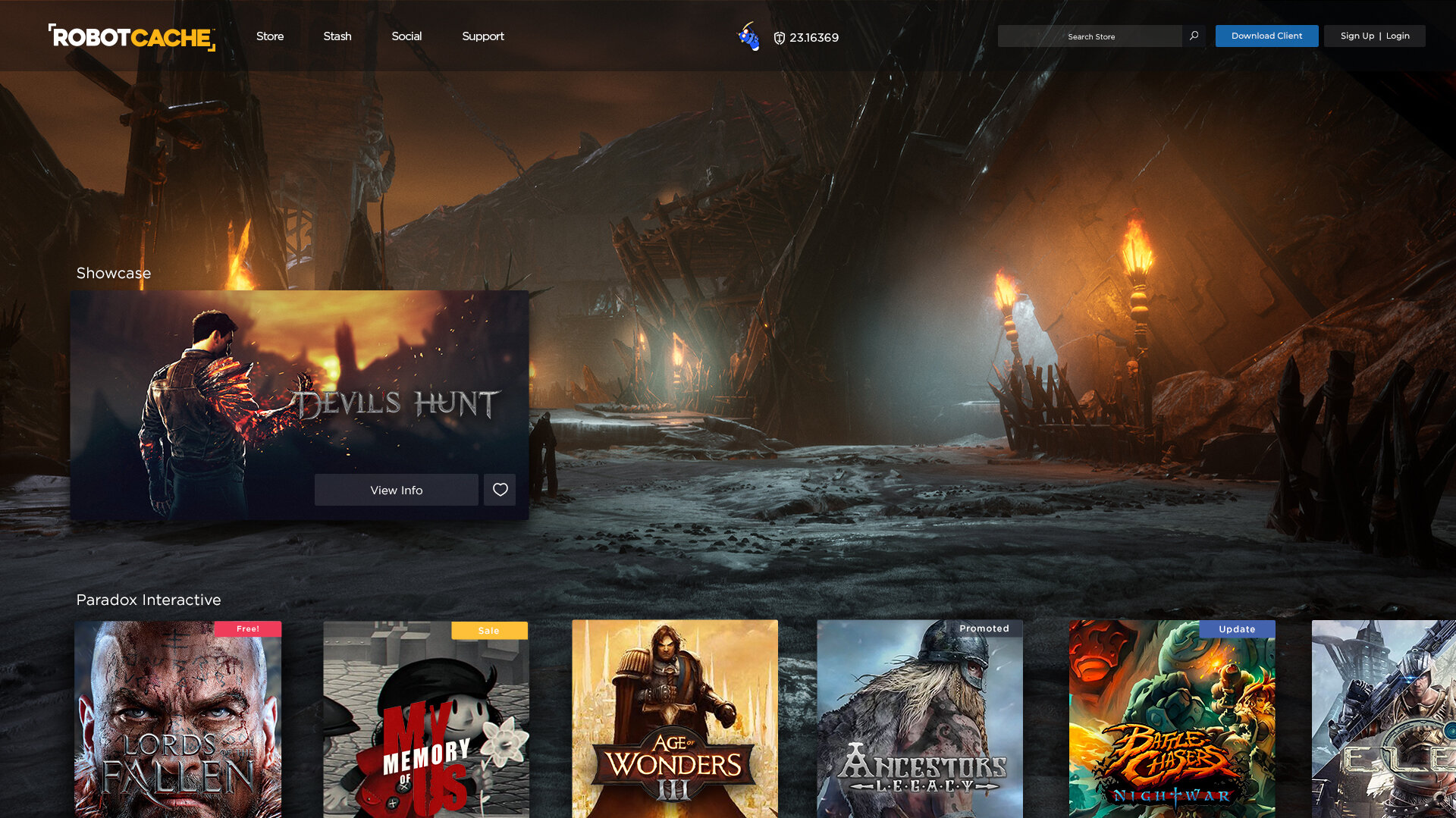Click the Showcase section heading
Viewport: 1456px width, 818px height.
point(114,273)
